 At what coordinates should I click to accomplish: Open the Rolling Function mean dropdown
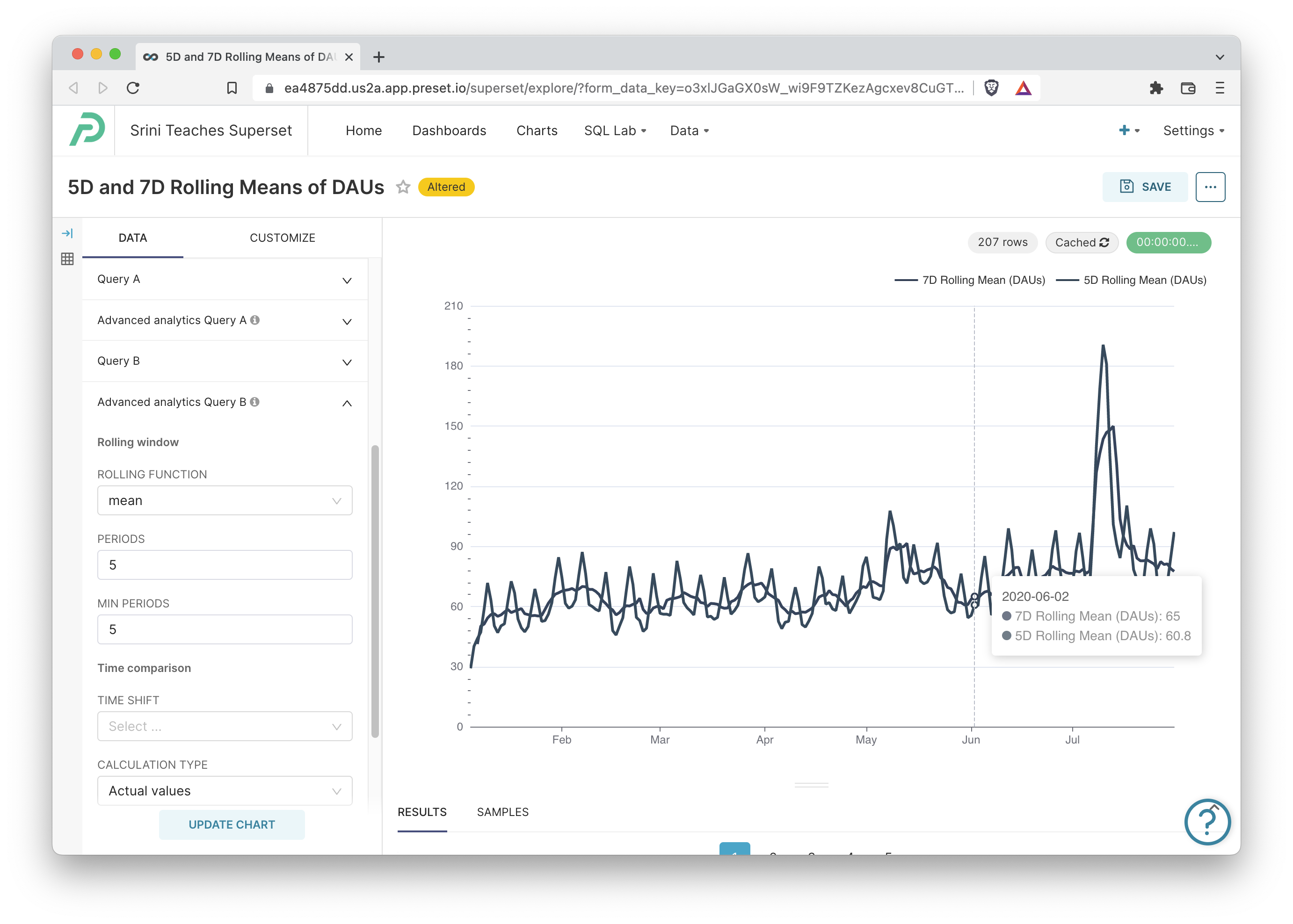click(225, 501)
